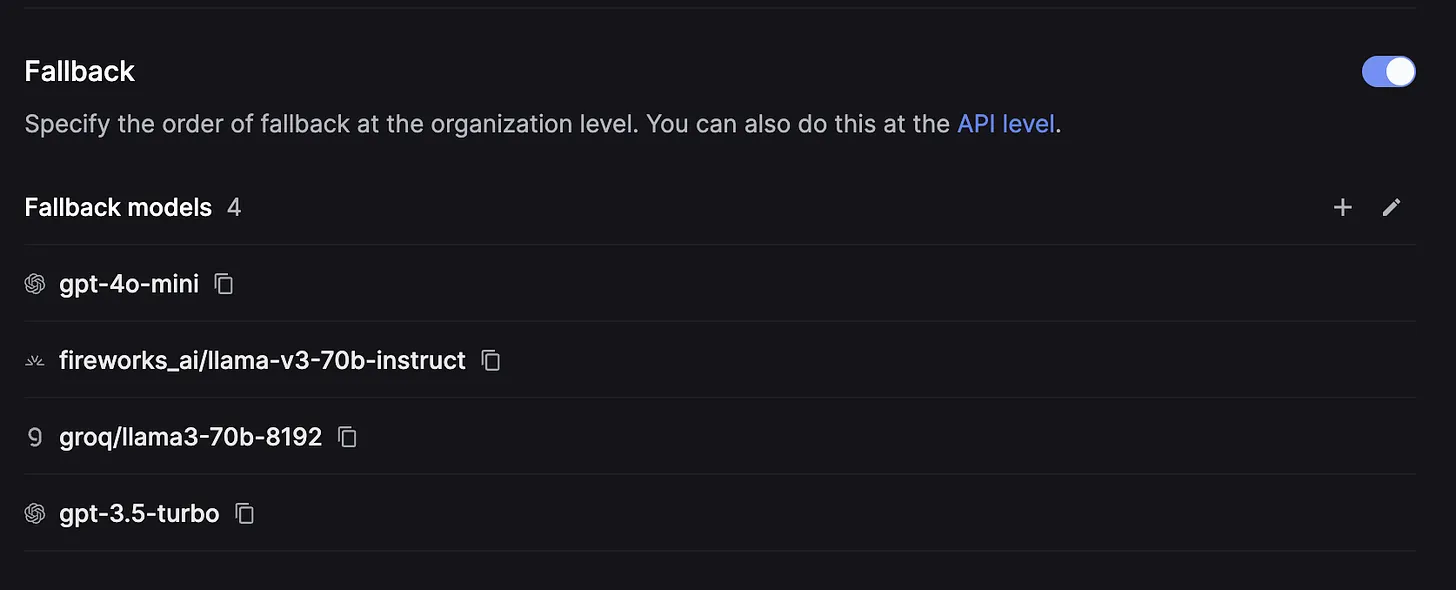Click the fallback models count number 4
This screenshot has height=590, width=1456.
coord(234,207)
